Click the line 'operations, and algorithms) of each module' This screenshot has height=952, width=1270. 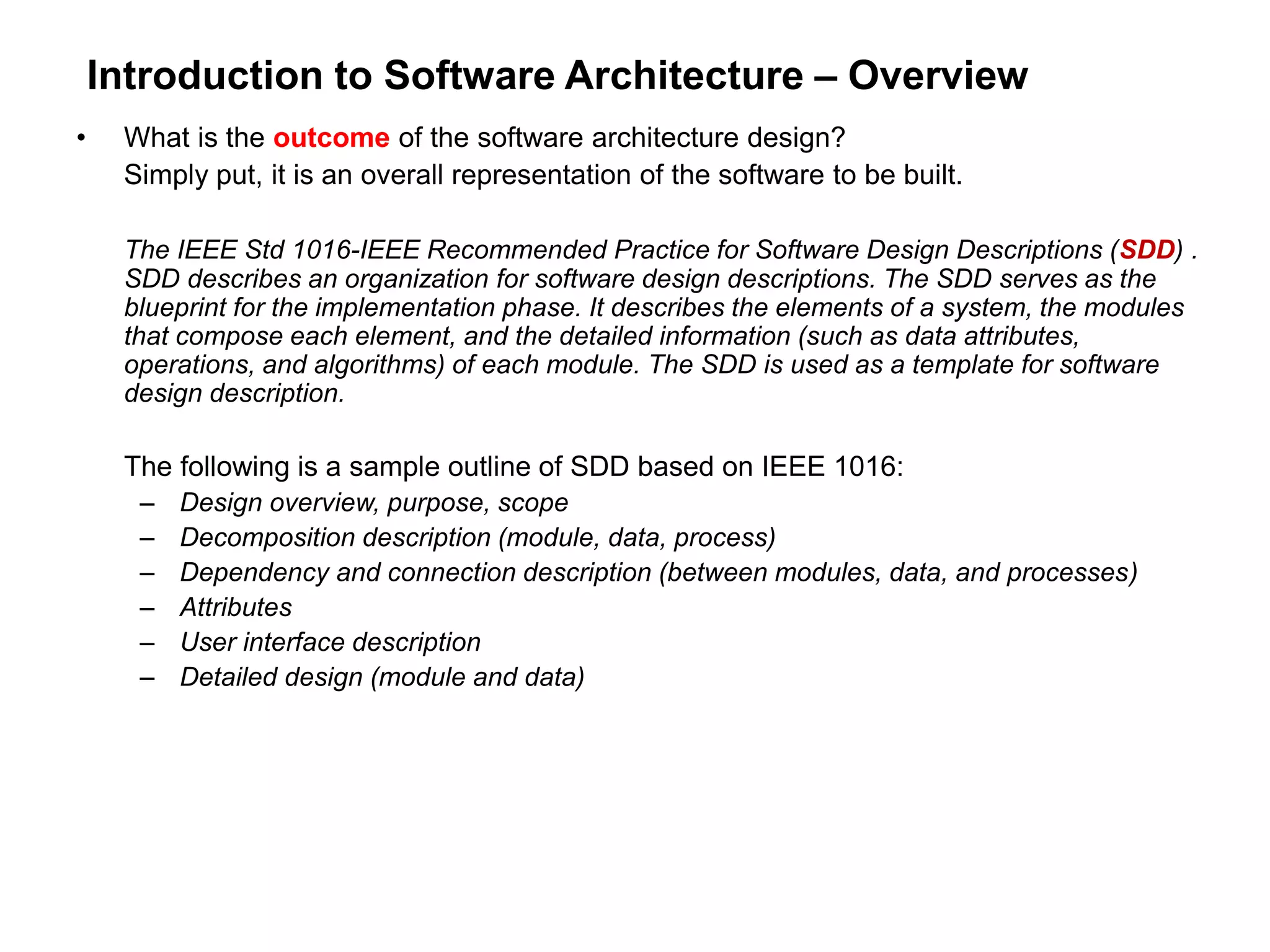point(641,365)
